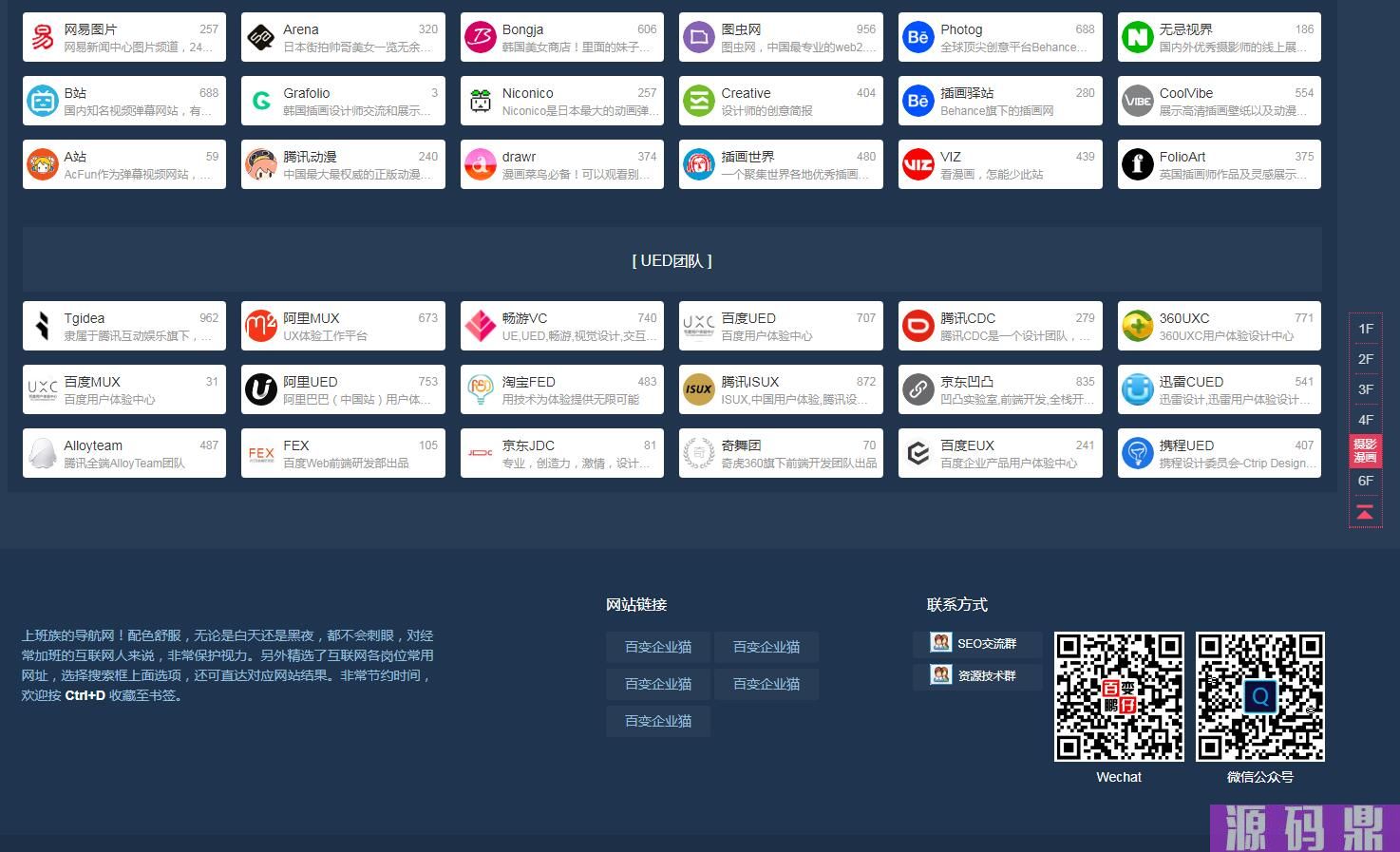Select the Photog Behance icon
Viewport: 1400px width, 852px height.
[918, 37]
